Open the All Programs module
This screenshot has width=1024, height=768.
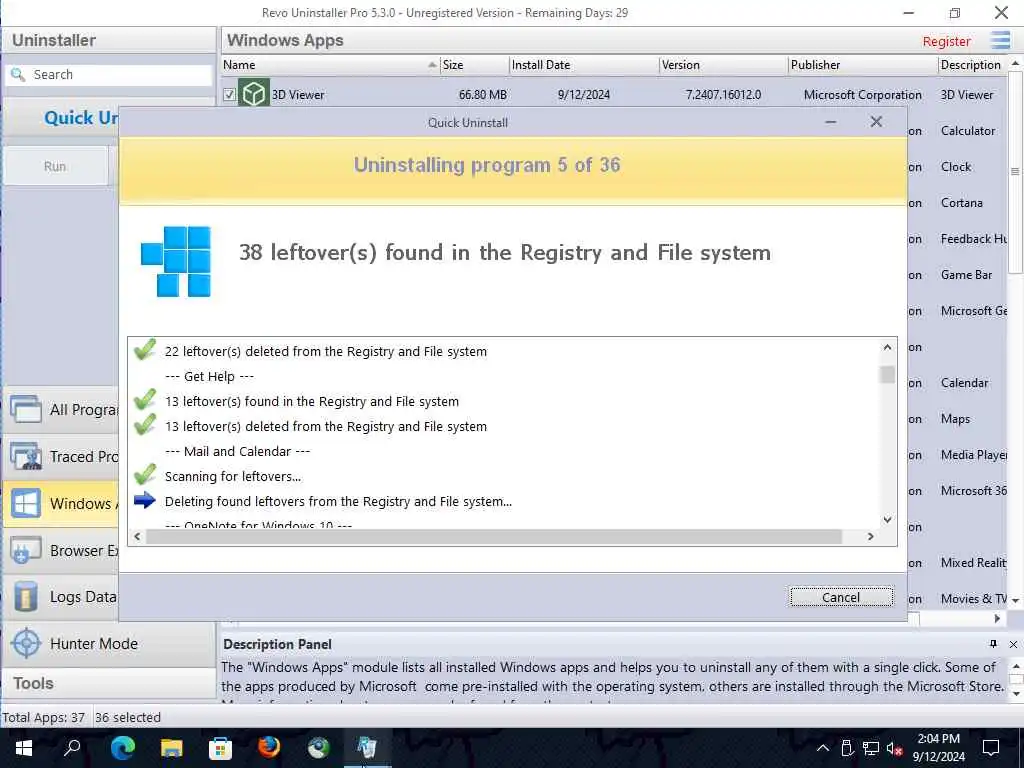click(x=61, y=409)
